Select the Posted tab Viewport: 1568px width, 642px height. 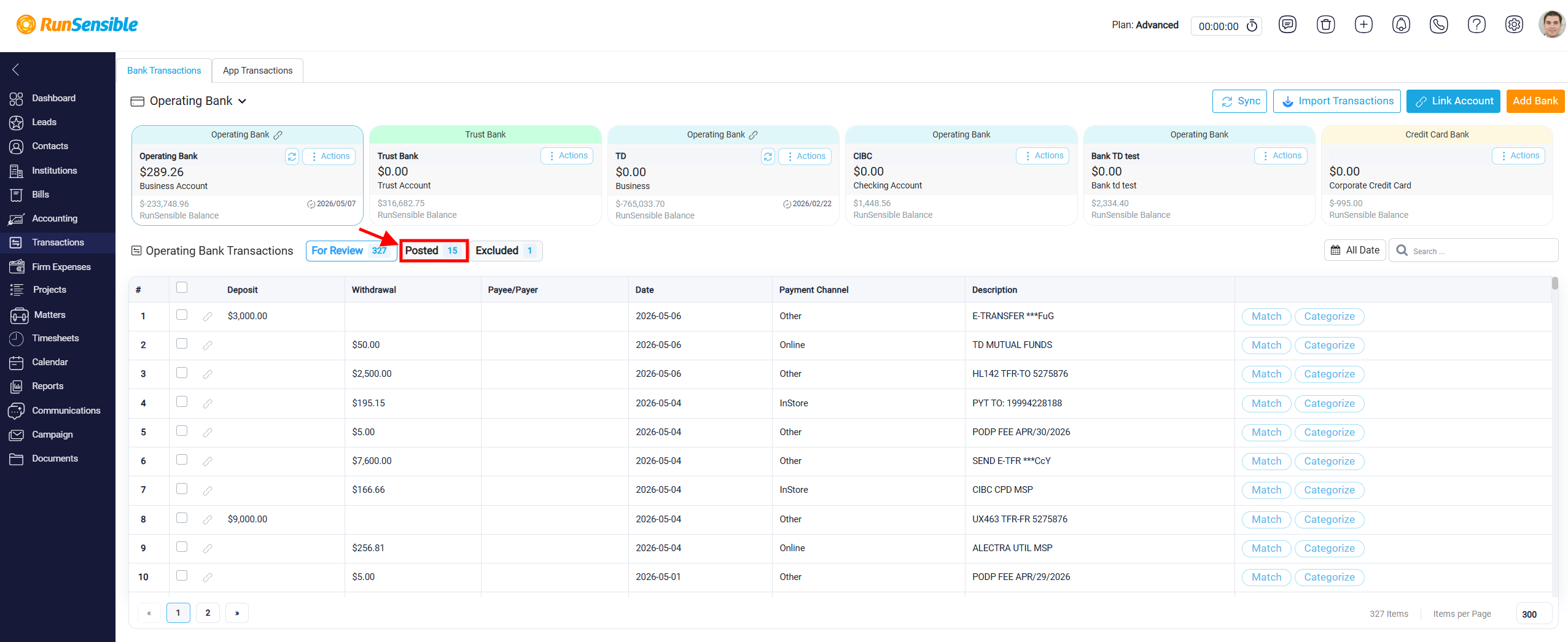click(x=433, y=250)
